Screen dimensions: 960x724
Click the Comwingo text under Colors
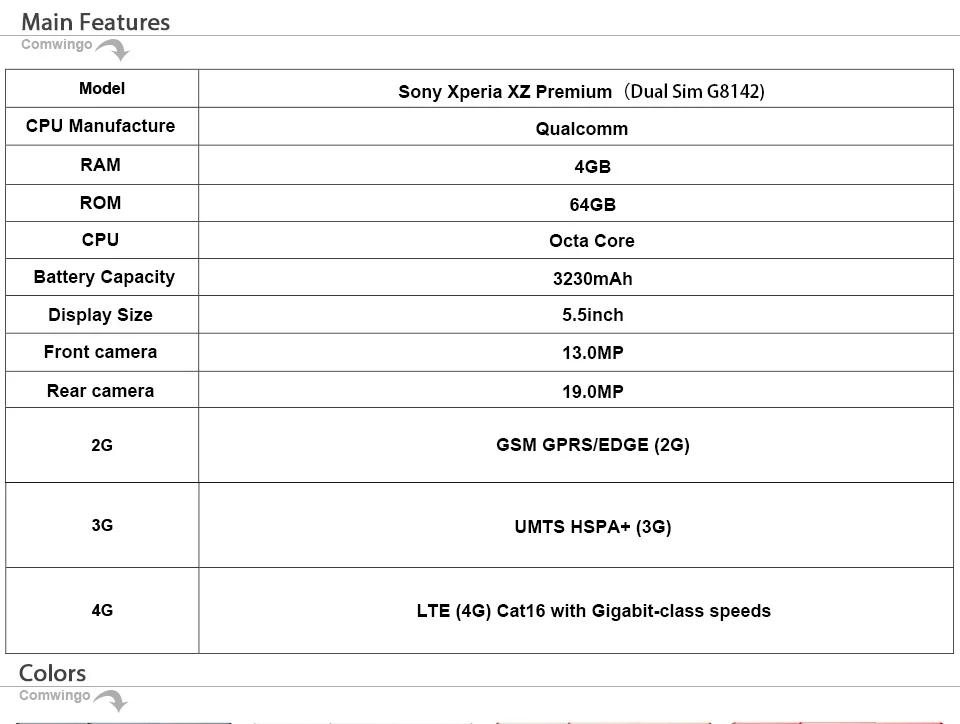point(54,696)
